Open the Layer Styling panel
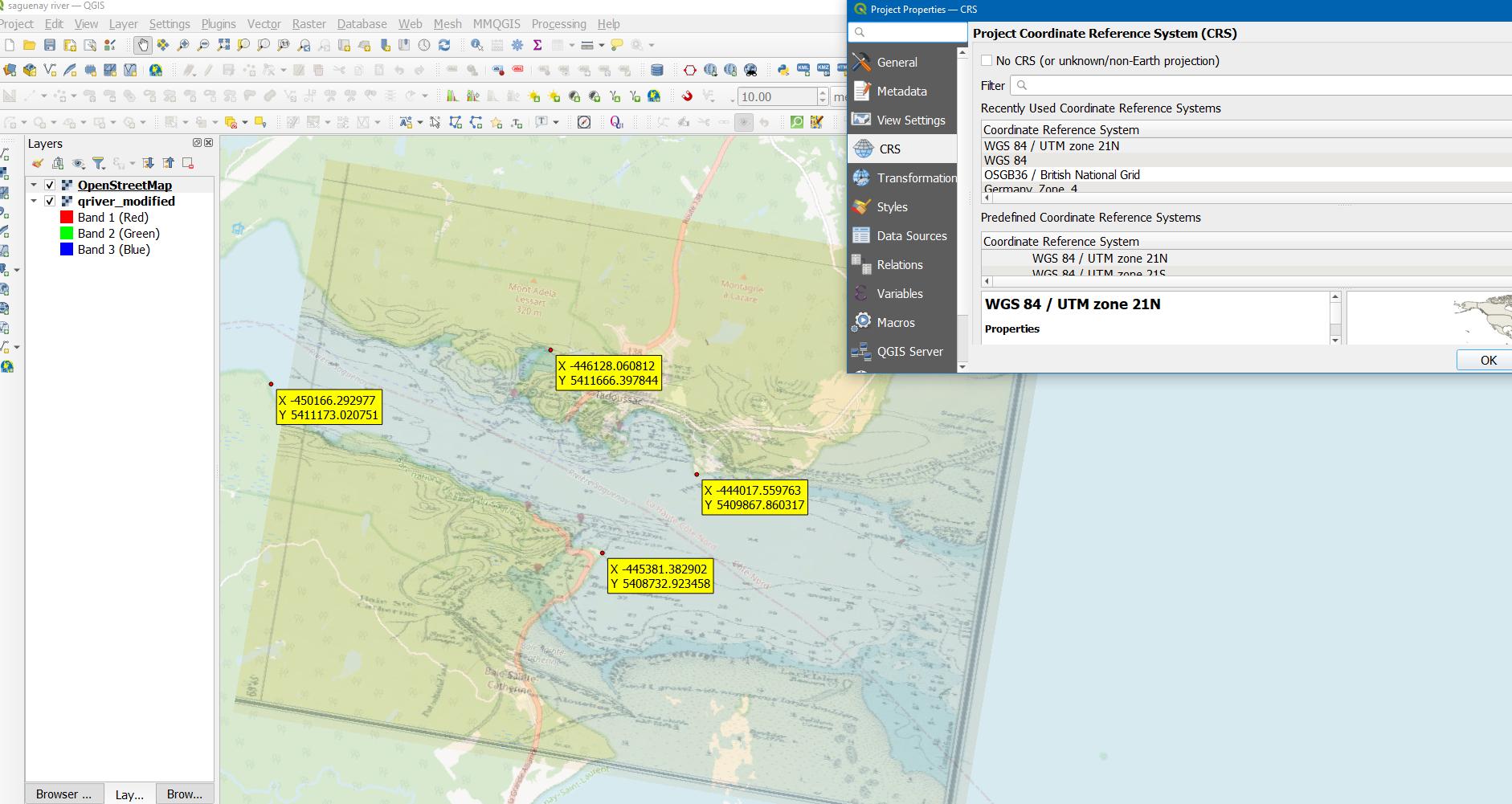The height and width of the screenshot is (804, 1512). 38,162
